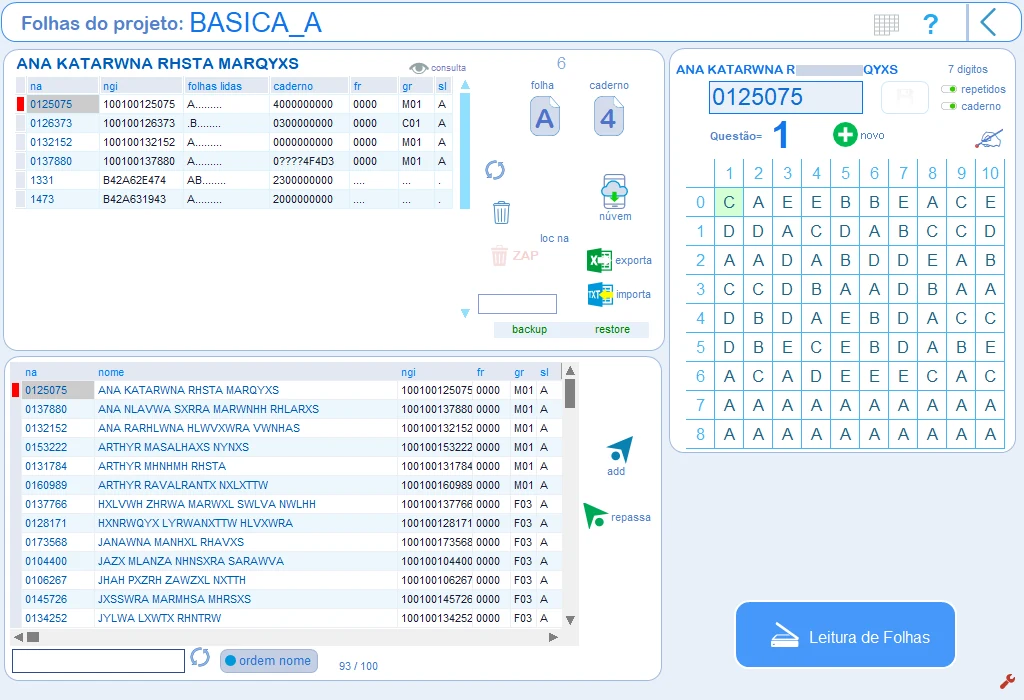Screen dimensions: 1024x700
Task: Toggle the consulta eye icon
Action: click(419, 68)
